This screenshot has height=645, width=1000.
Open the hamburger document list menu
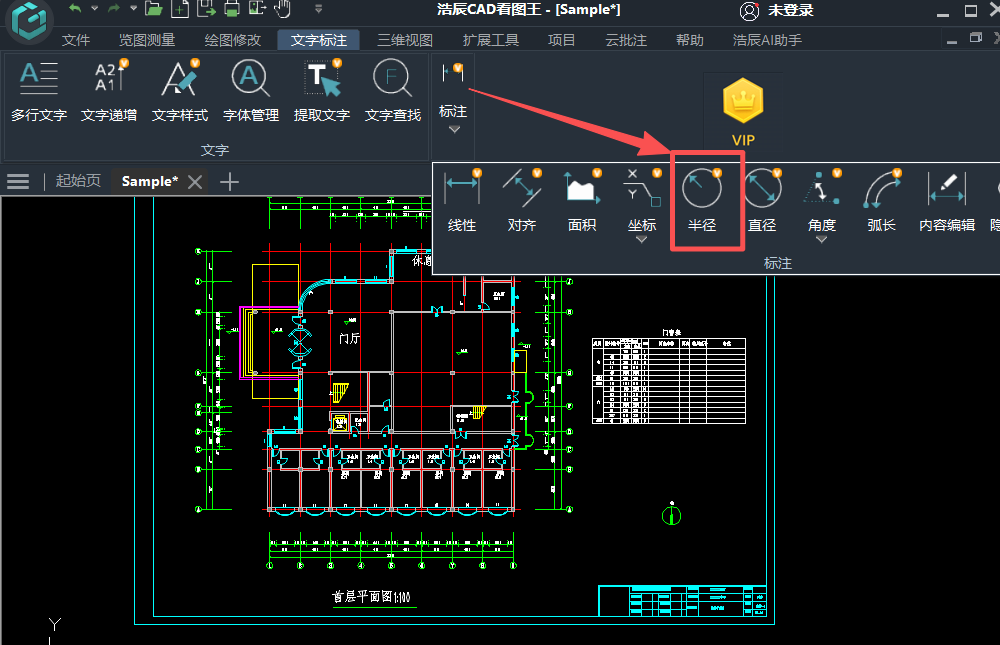click(18, 181)
